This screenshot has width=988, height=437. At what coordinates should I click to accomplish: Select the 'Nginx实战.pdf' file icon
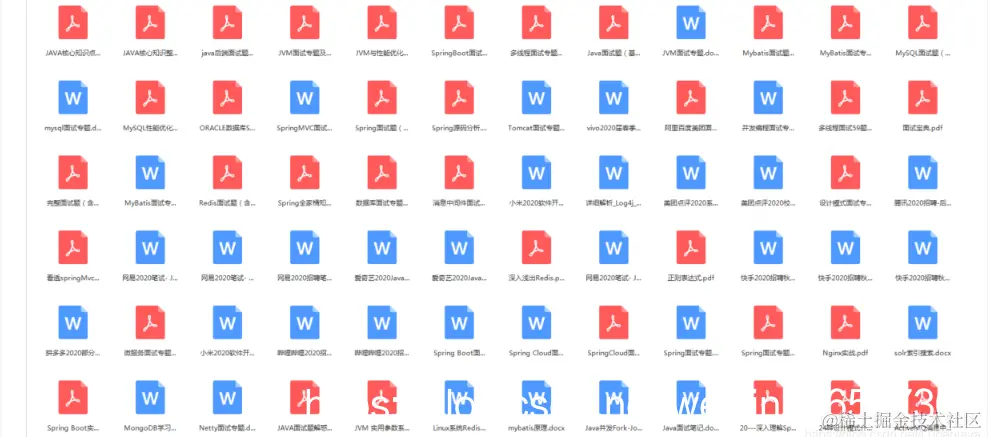point(846,322)
